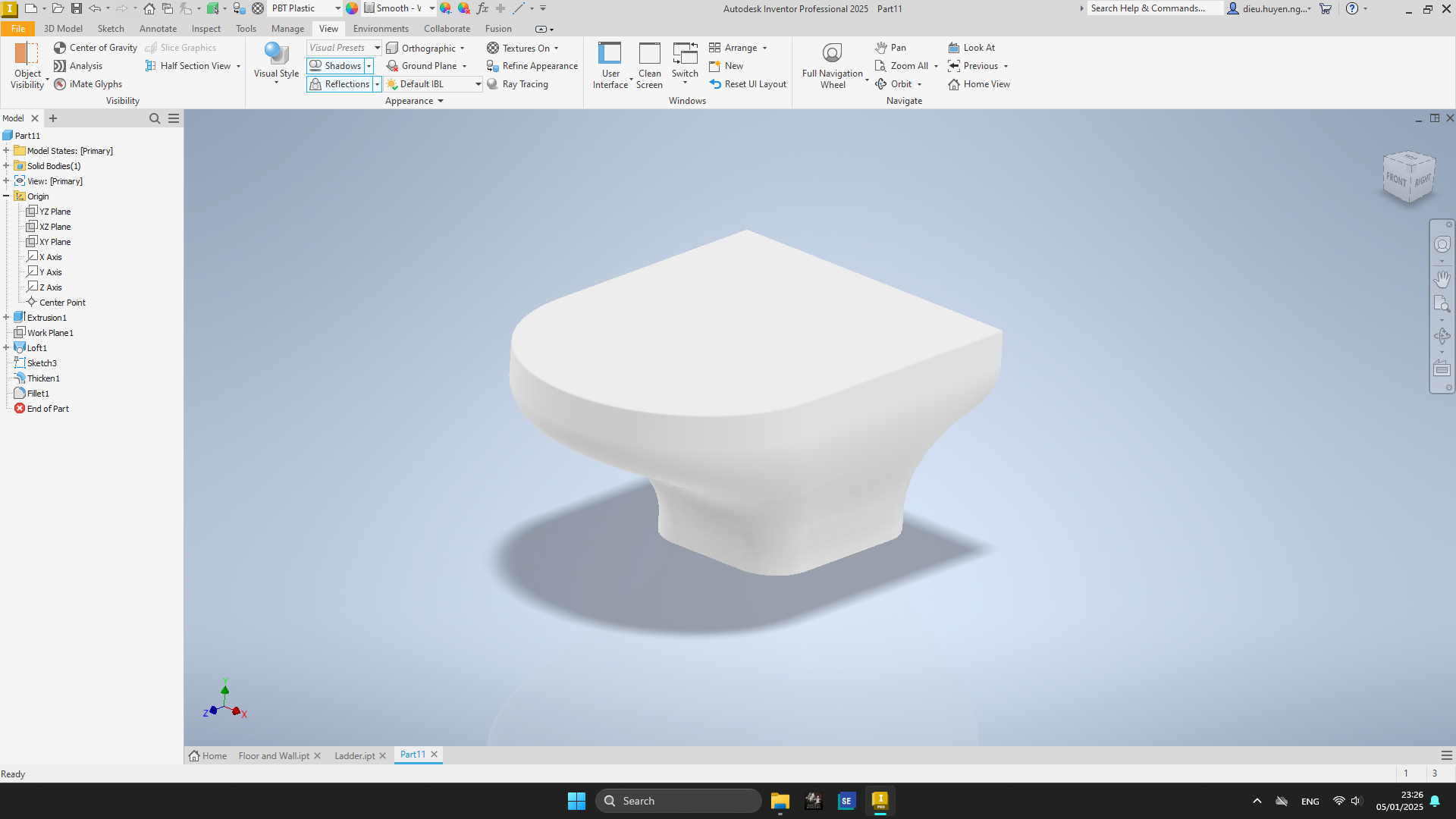1456x819 pixels.
Task: Click the appearance color wheel icon
Action: pos(352,8)
